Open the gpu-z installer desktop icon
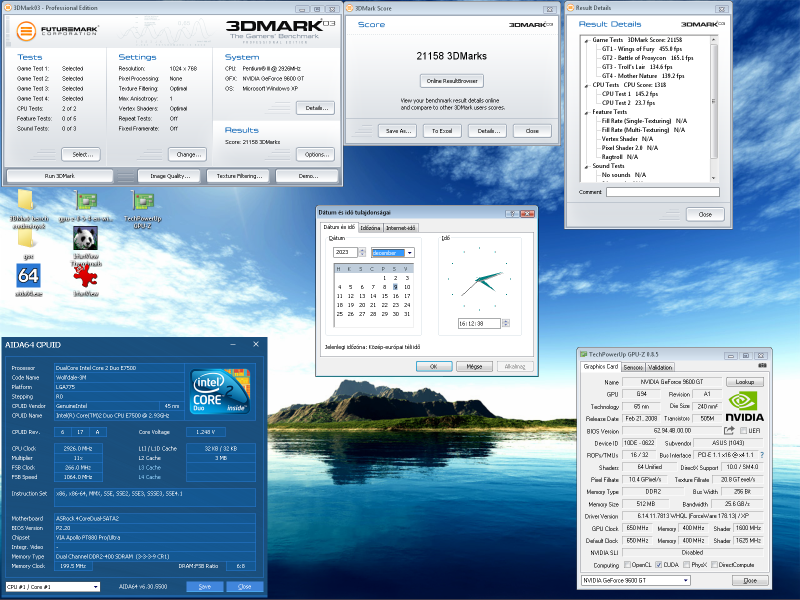The height and width of the screenshot is (600, 800). pyautogui.click(x=86, y=201)
